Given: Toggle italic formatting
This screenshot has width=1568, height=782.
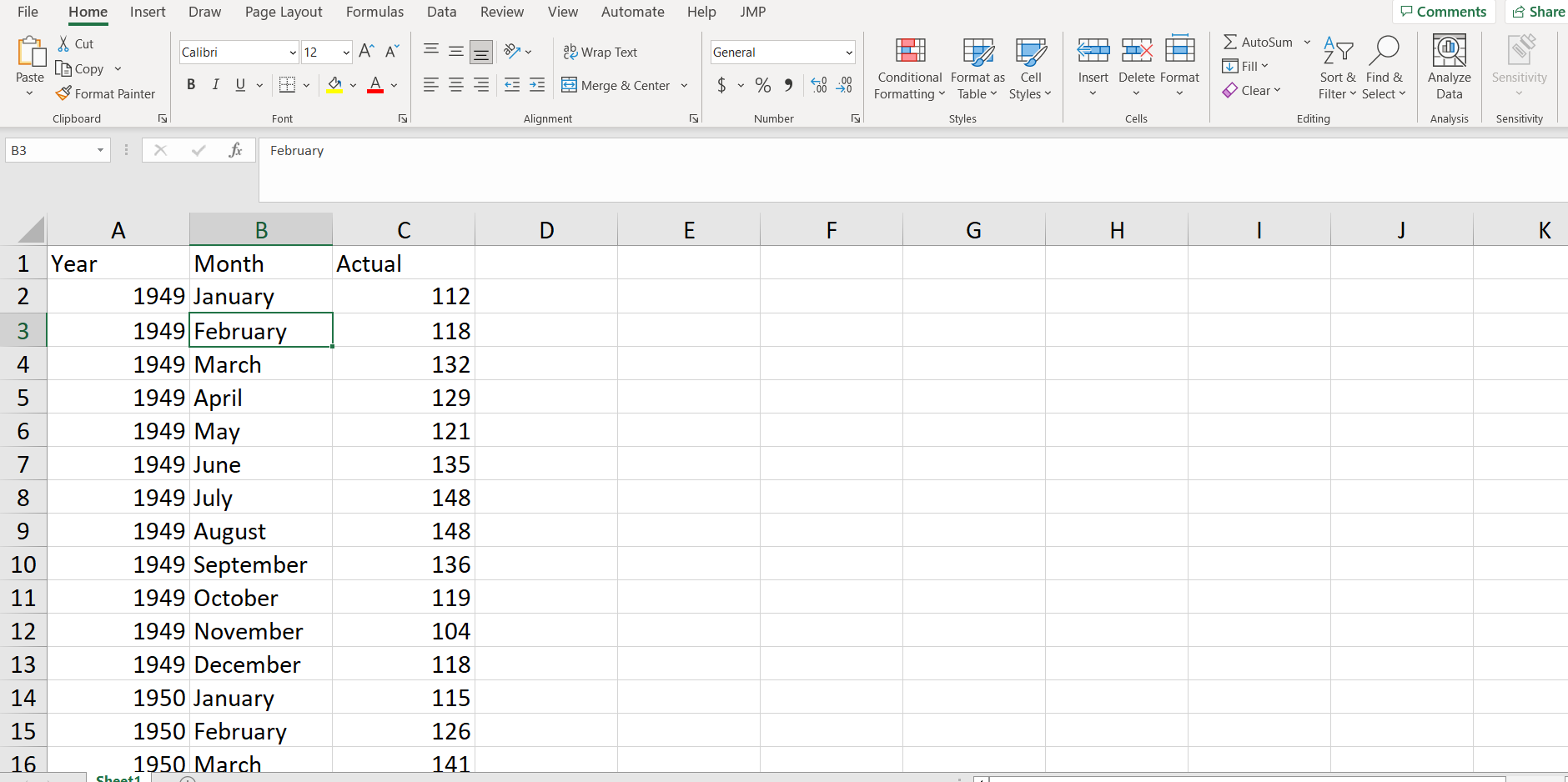Looking at the screenshot, I should (215, 84).
